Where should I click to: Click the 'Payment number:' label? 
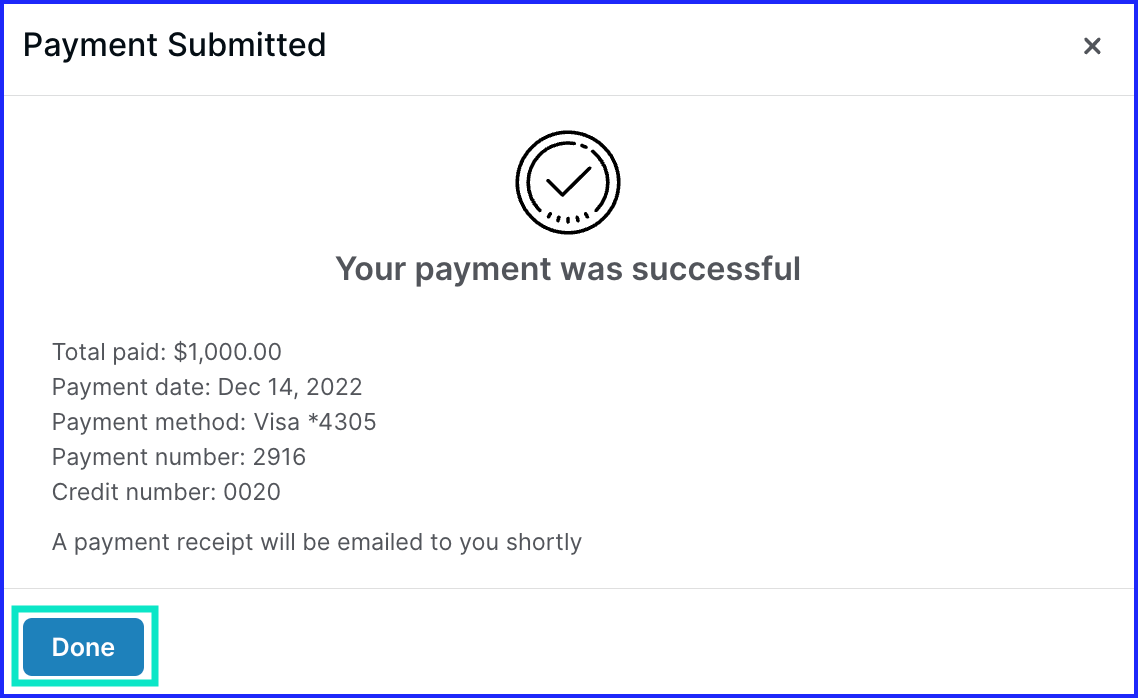click(x=149, y=457)
